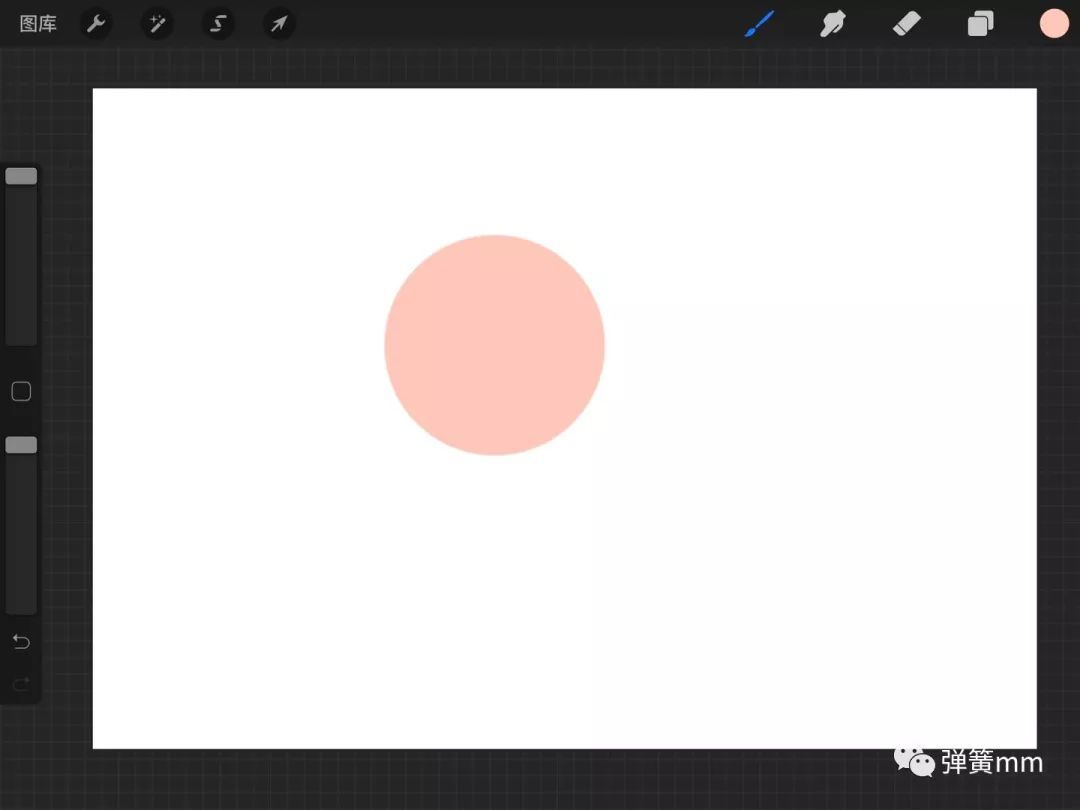Open the Actions wrench menu

coord(96,24)
